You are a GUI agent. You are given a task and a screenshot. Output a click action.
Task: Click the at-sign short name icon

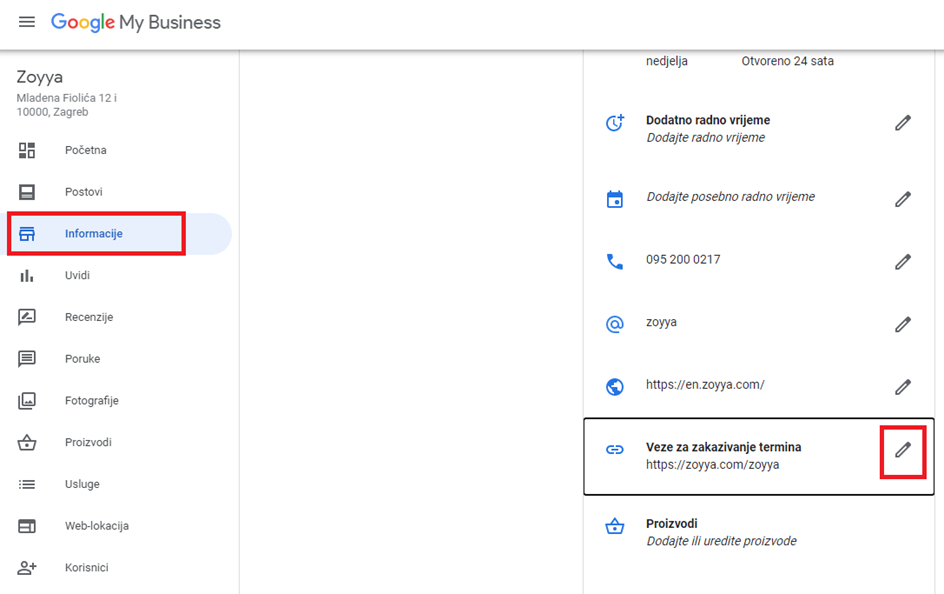click(615, 324)
